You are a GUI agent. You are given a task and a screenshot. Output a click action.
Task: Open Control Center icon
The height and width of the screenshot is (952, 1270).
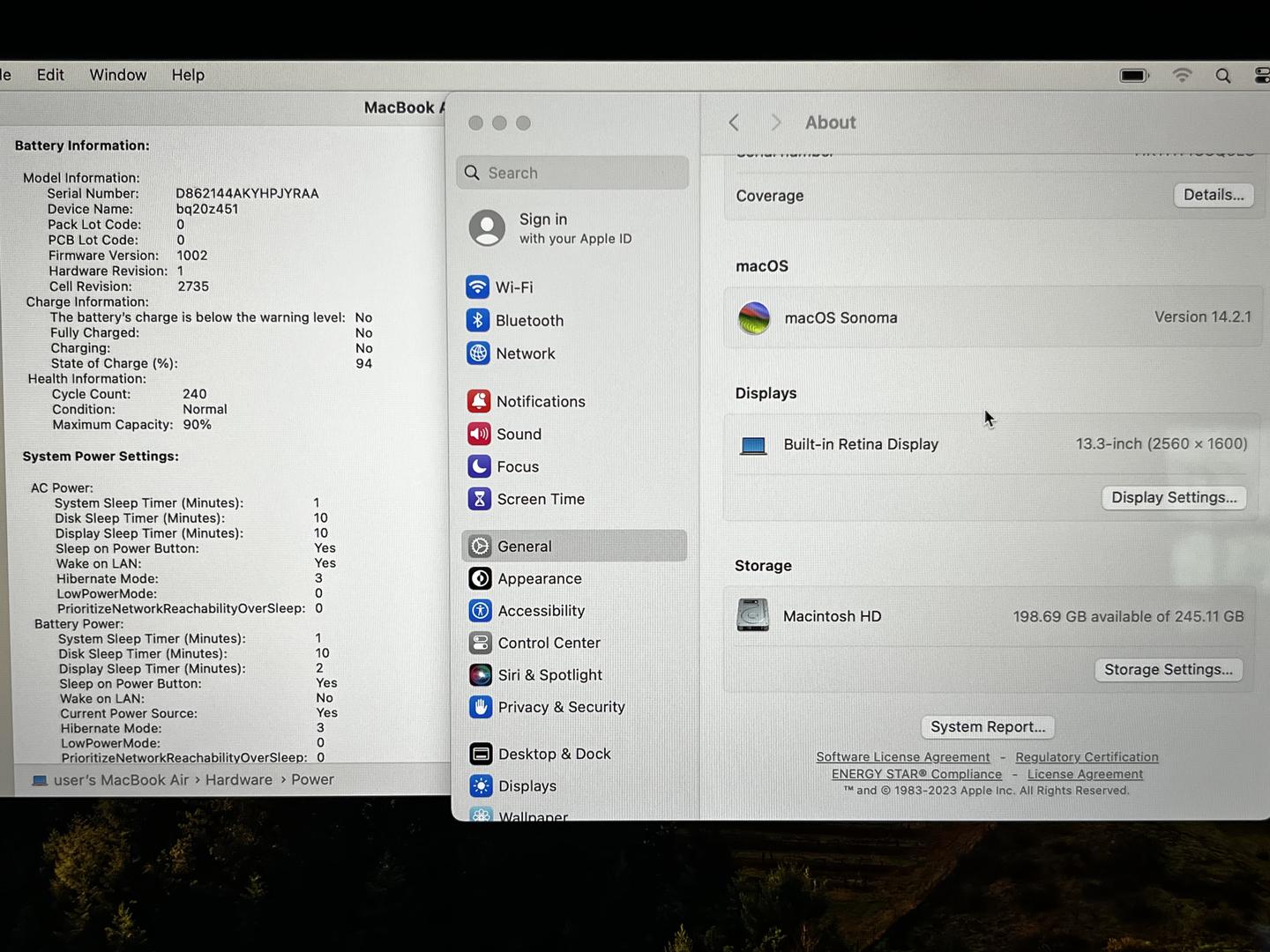click(x=480, y=643)
